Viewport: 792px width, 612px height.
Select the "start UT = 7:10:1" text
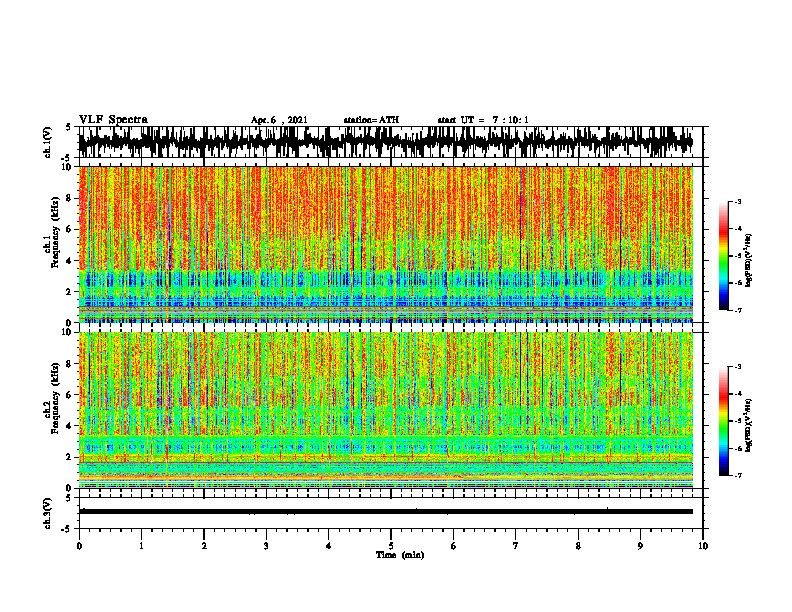[x=483, y=120]
